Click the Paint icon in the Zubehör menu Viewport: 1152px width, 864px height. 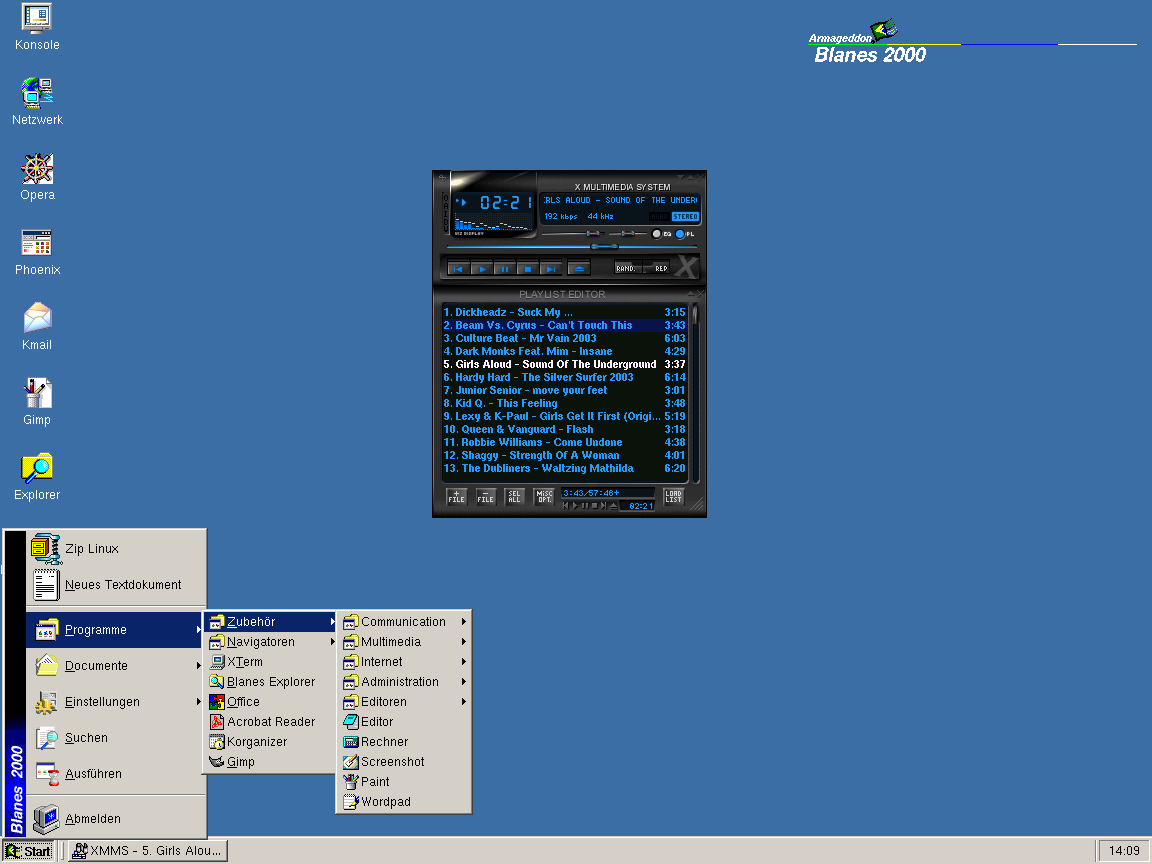click(350, 782)
